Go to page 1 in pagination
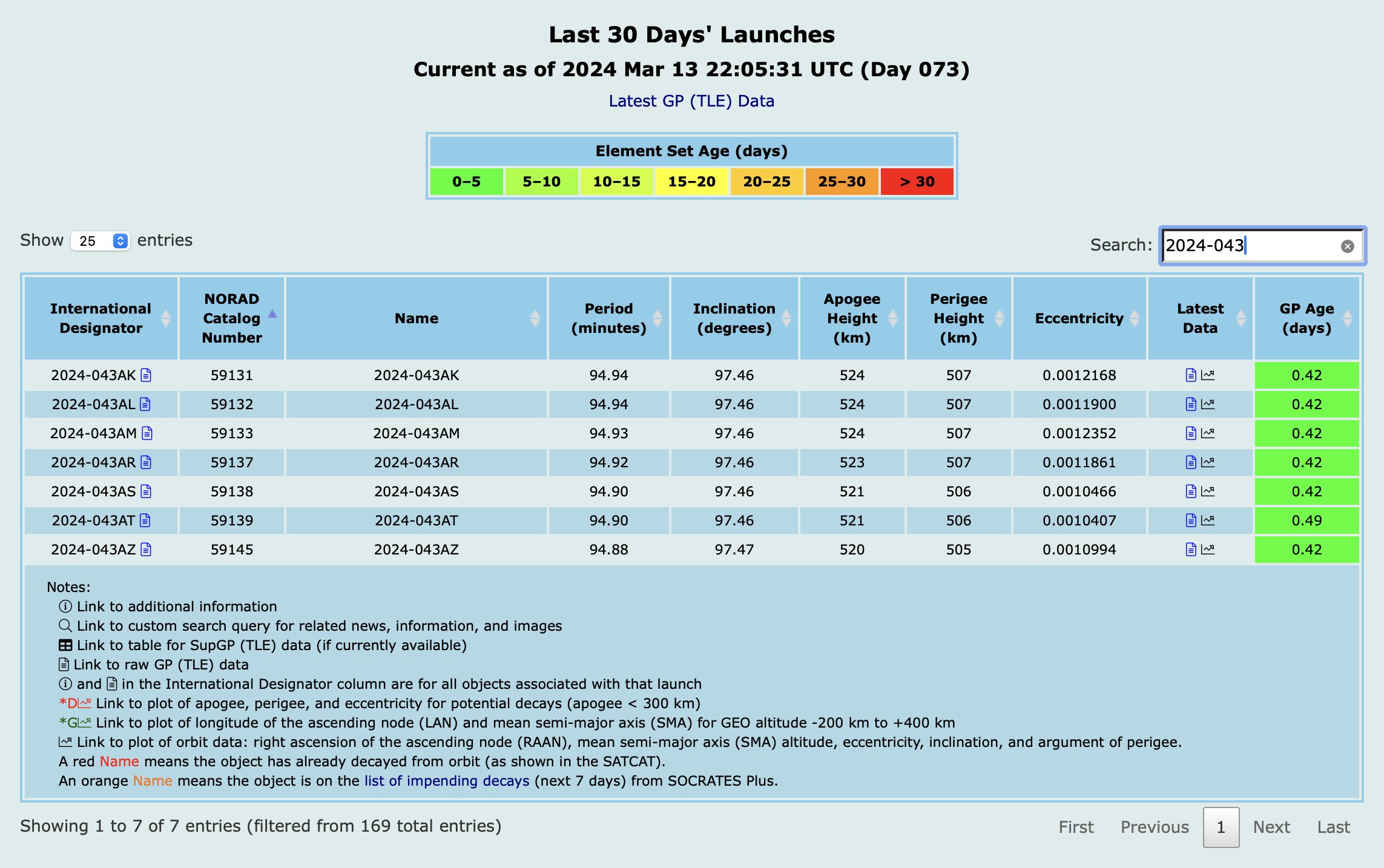The height and width of the screenshot is (868, 1384). [1221, 827]
